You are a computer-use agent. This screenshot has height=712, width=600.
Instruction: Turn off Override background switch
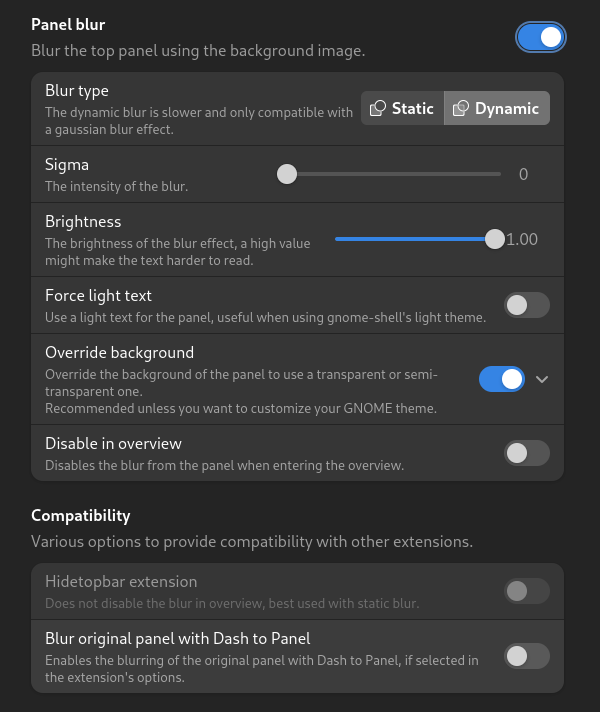[502, 379]
